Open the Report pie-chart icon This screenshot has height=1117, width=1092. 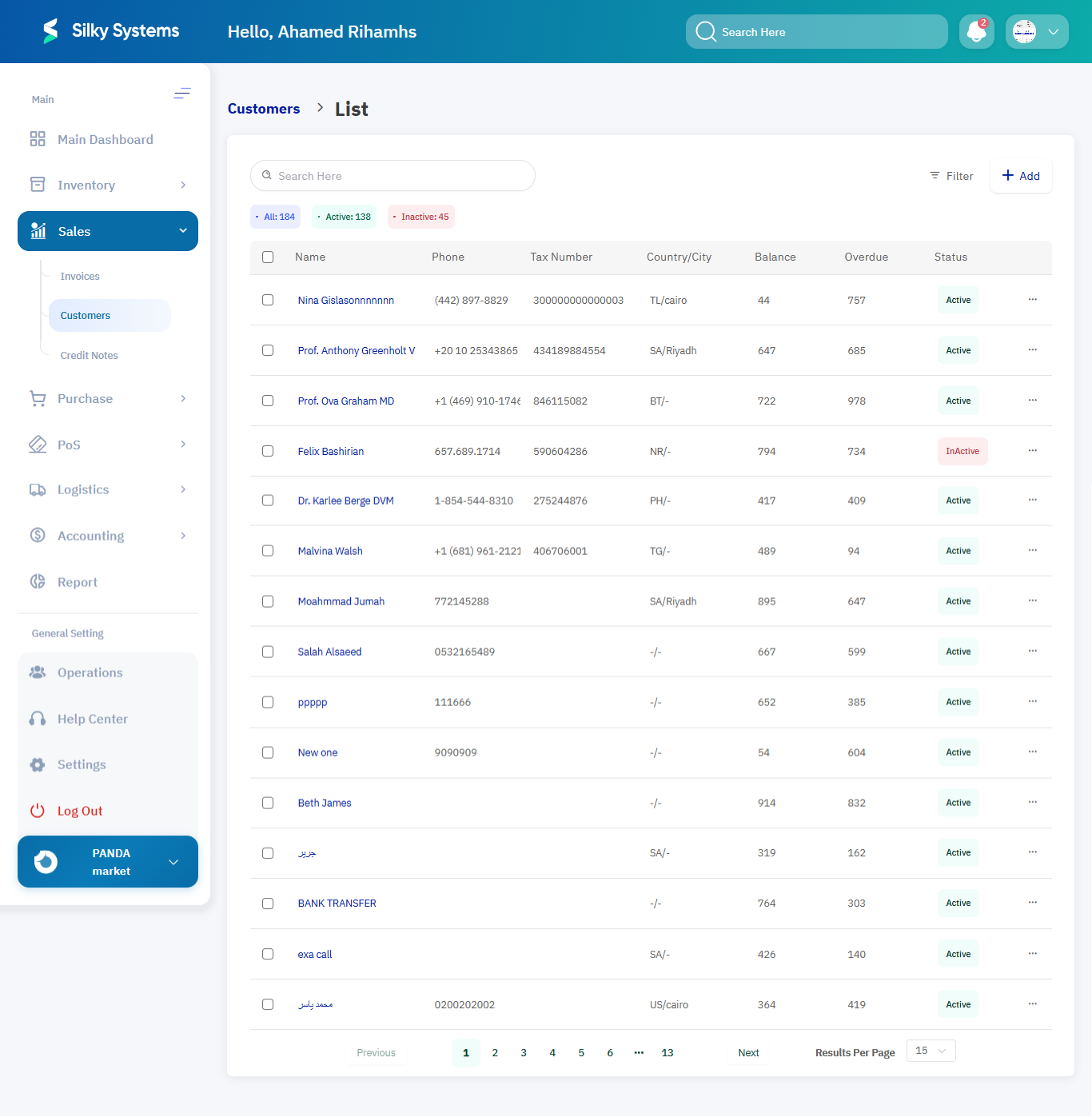pos(37,581)
